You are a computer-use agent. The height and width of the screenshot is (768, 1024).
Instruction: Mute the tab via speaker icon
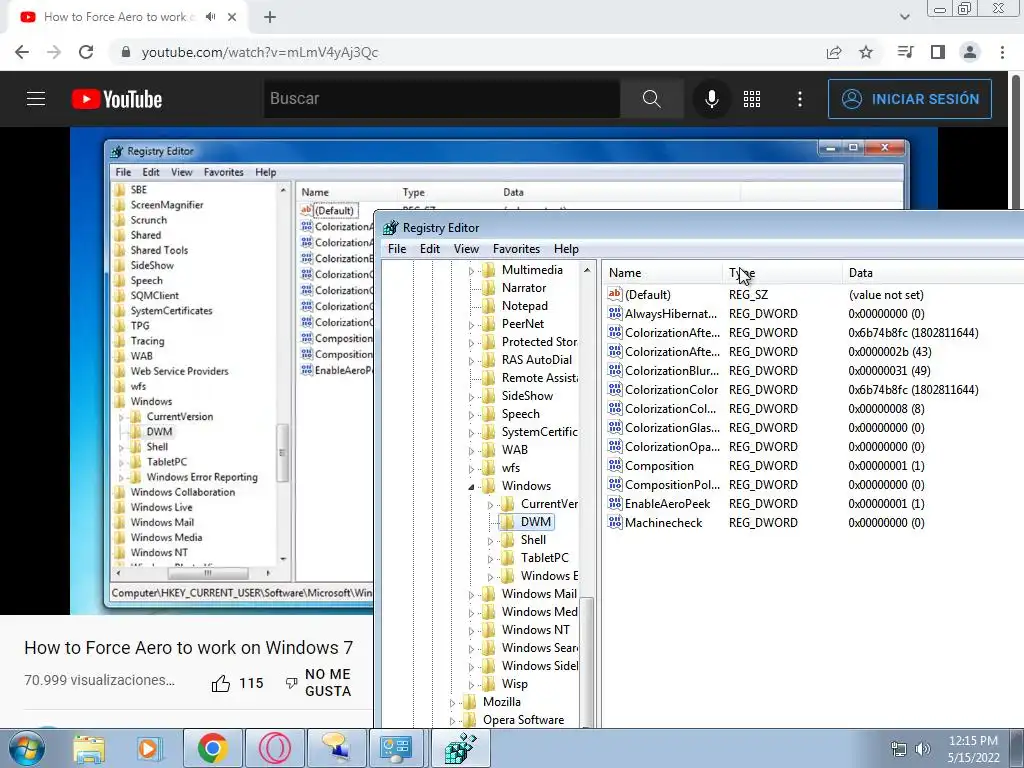tap(210, 17)
